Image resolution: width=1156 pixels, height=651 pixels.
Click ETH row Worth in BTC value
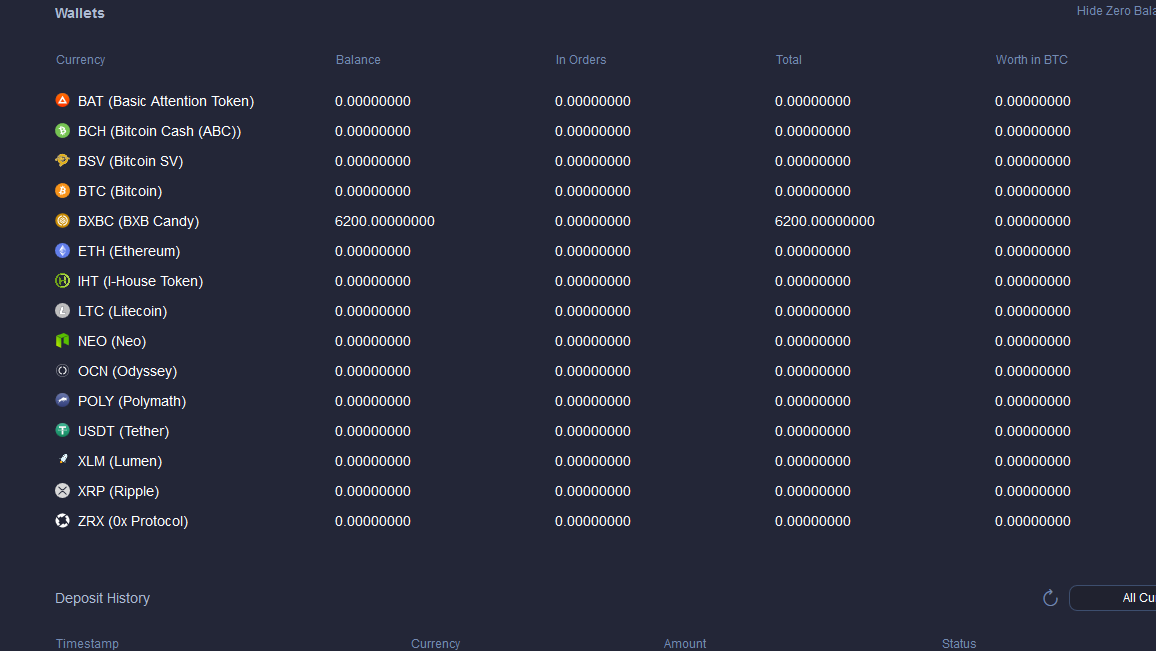click(1033, 251)
